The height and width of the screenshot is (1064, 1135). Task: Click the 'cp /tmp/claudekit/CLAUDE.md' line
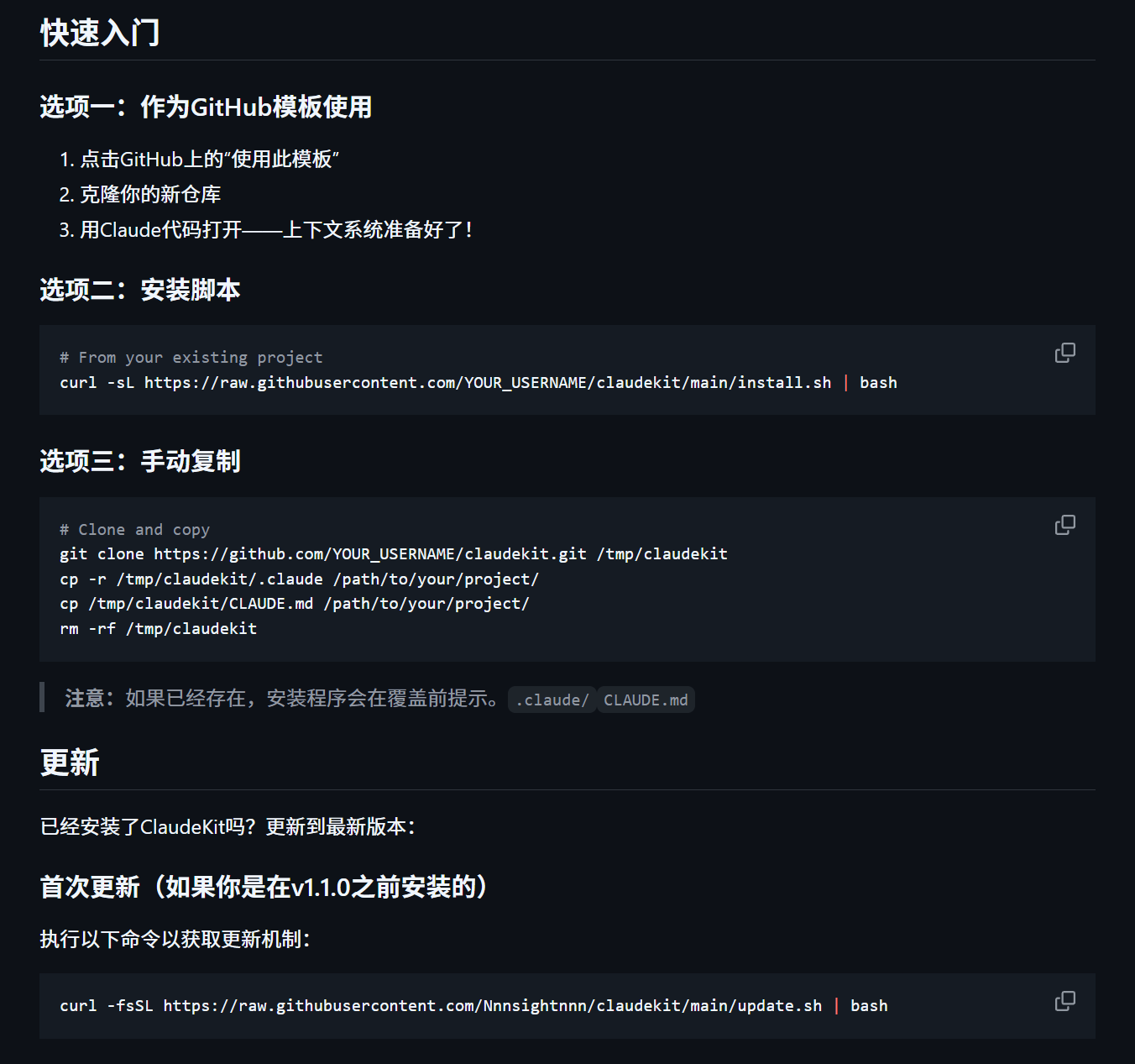point(295,604)
